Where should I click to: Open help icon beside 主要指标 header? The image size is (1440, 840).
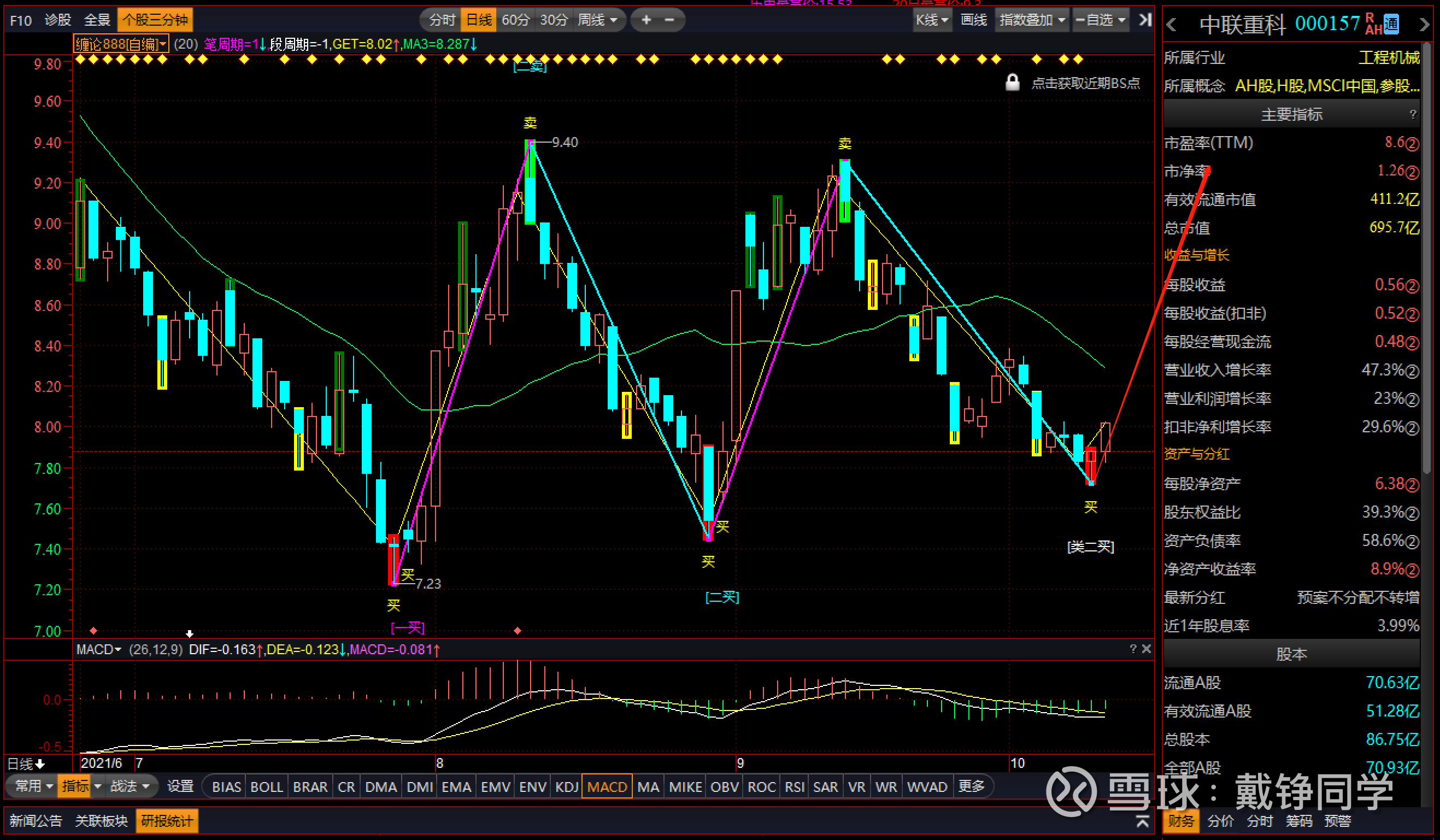pyautogui.click(x=1413, y=114)
